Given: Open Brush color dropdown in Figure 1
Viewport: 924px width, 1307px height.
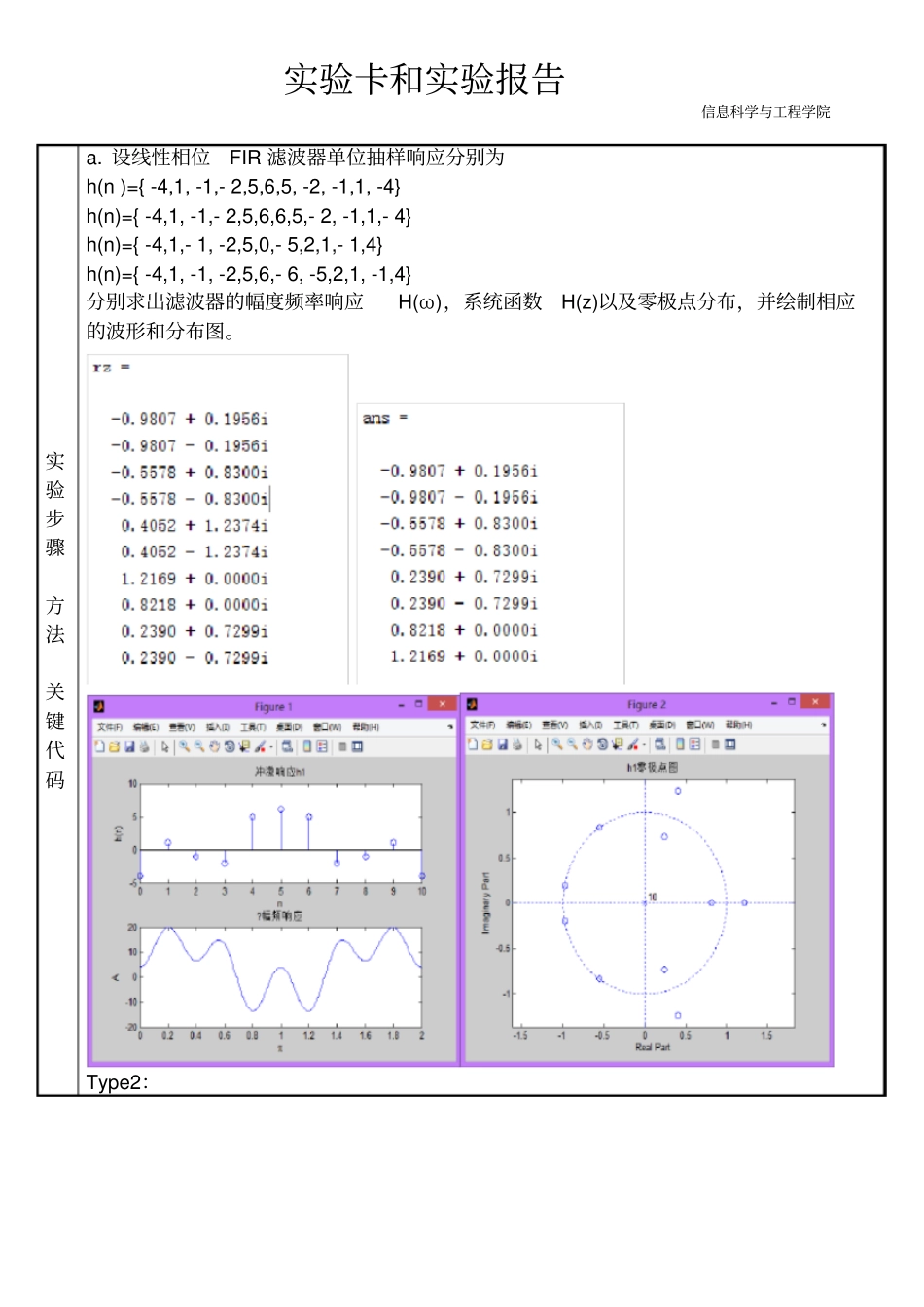Looking at the screenshot, I should coord(271,747).
